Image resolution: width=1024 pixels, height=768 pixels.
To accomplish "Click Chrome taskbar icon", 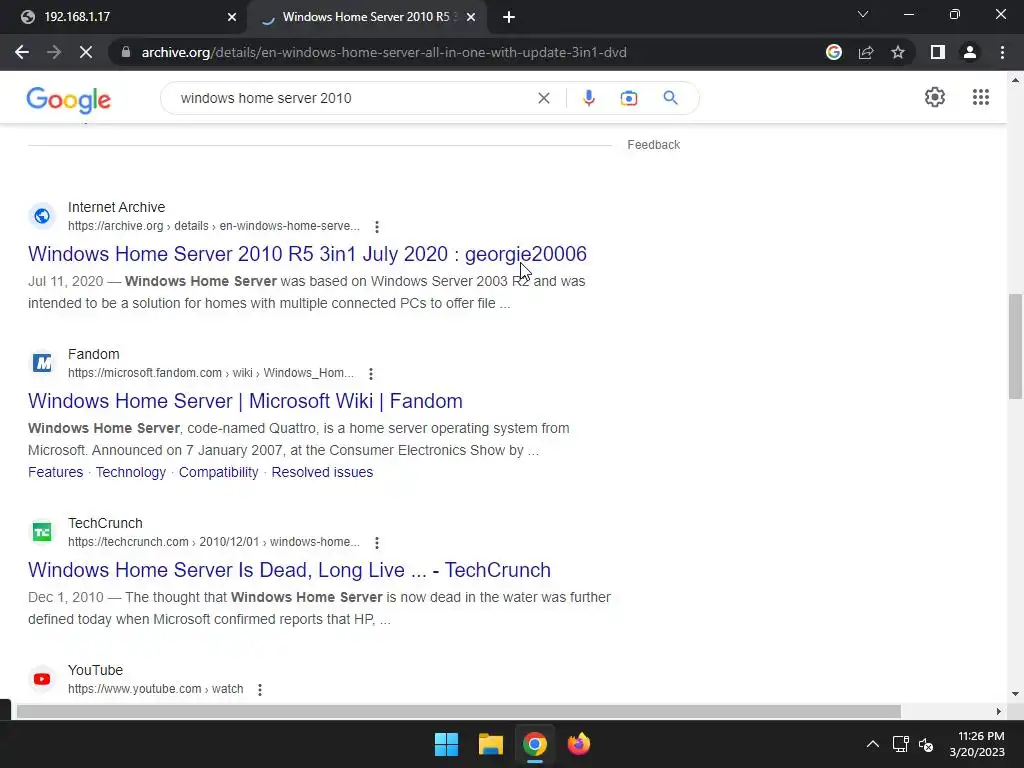I will 534,744.
